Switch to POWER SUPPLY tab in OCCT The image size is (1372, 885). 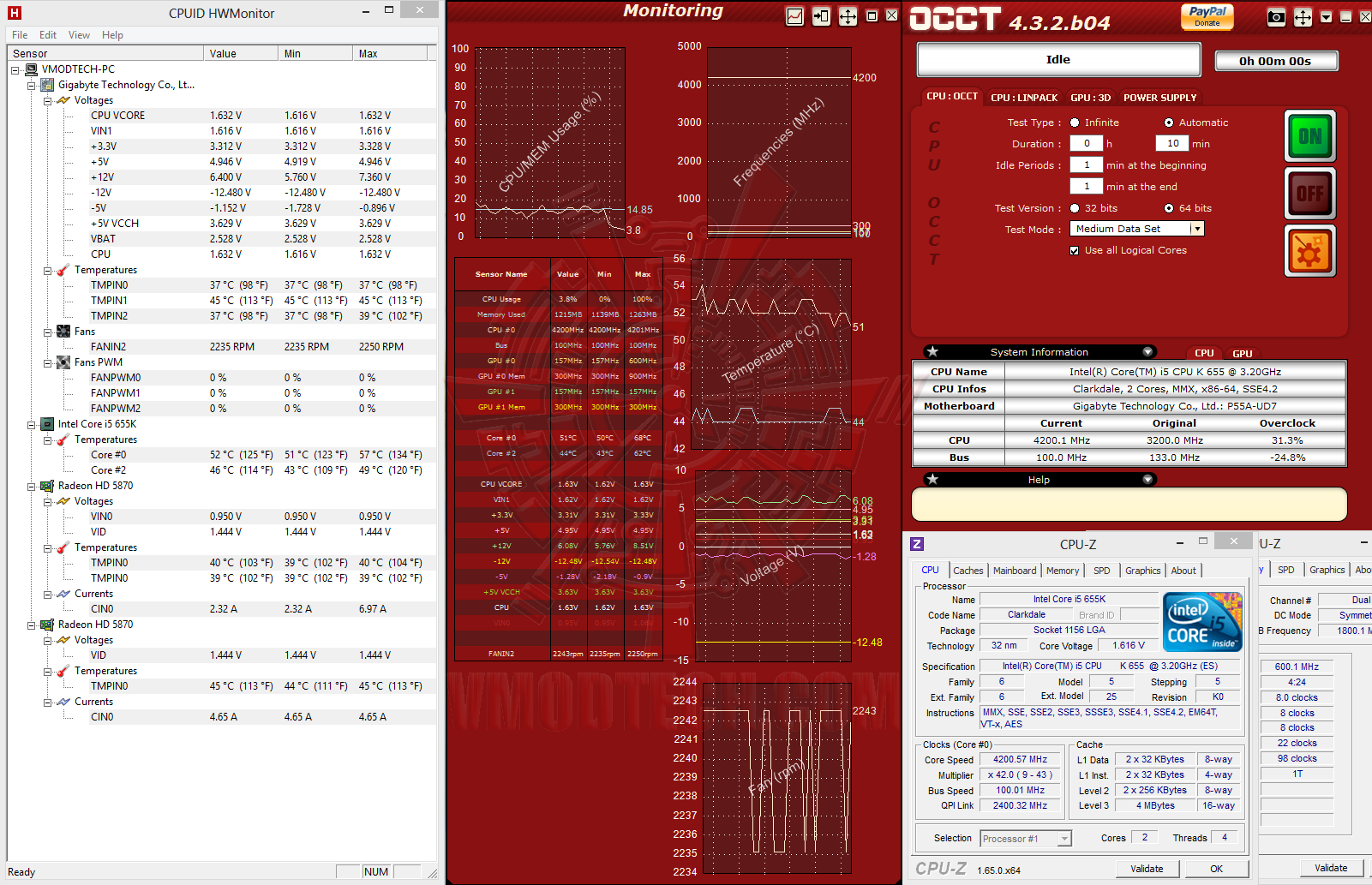[x=1160, y=98]
